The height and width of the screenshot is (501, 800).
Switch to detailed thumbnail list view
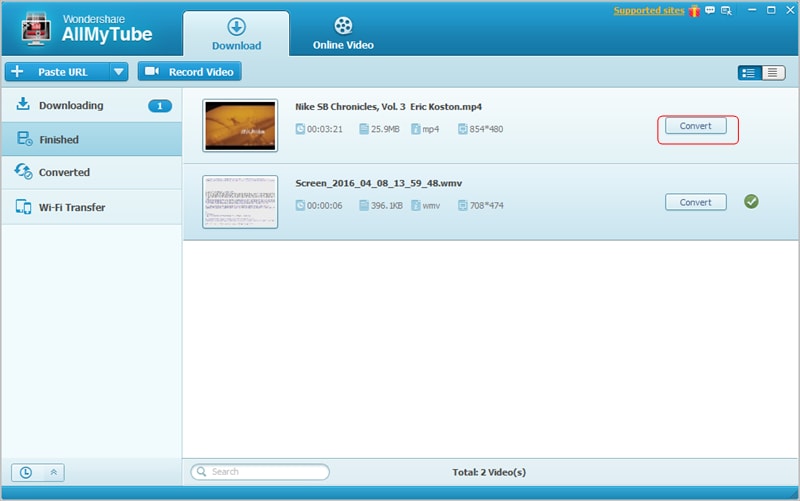click(749, 73)
